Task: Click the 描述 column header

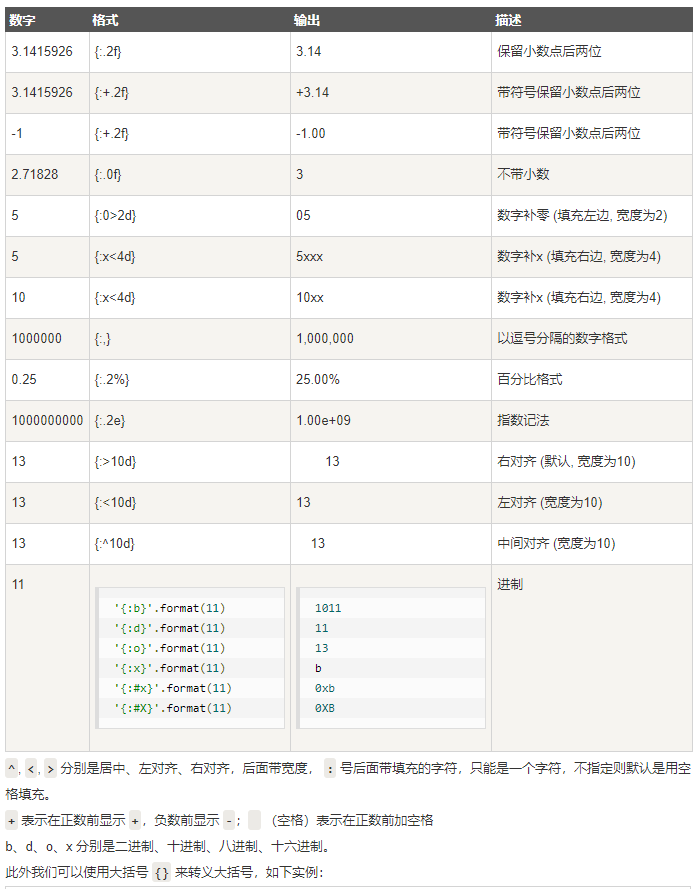Action: click(x=508, y=20)
